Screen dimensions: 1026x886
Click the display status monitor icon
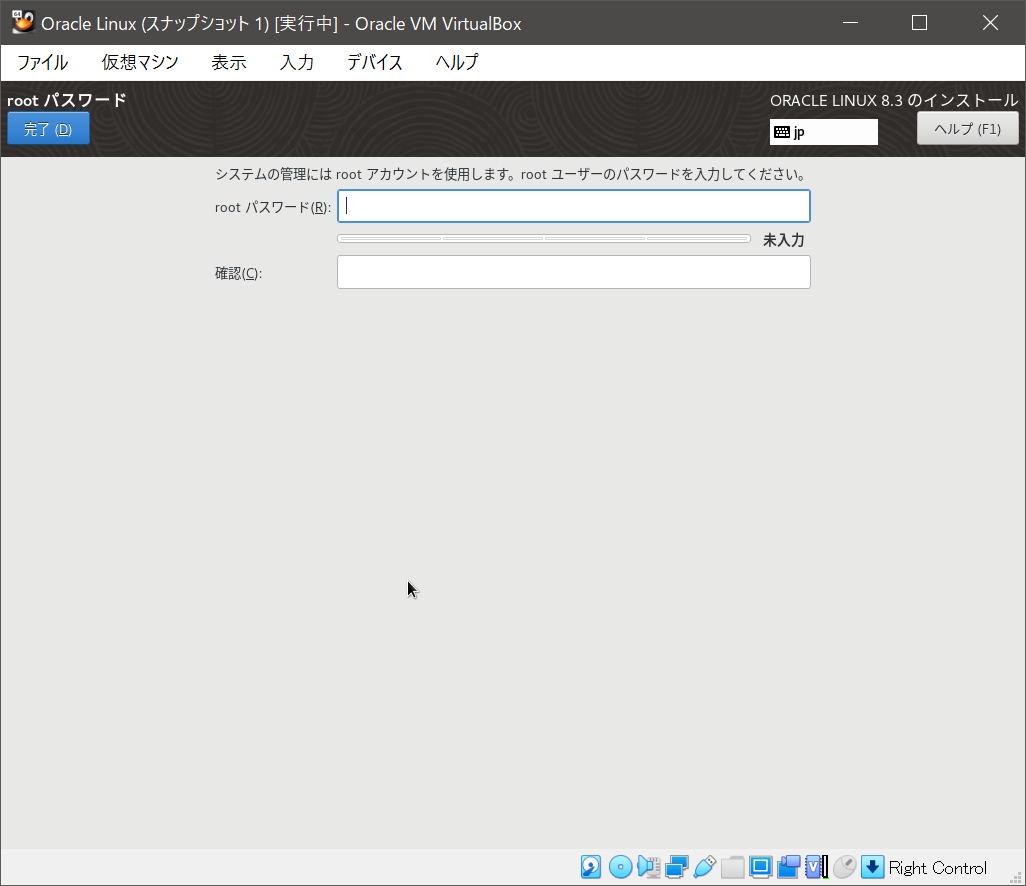761,867
